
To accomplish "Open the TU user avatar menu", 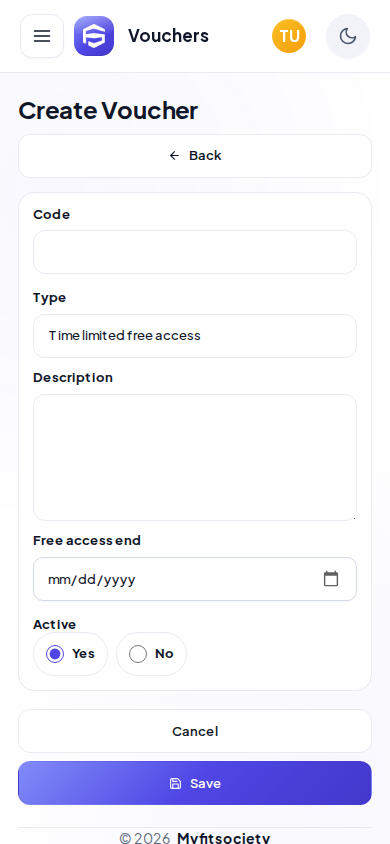I will pyautogui.click(x=289, y=36).
